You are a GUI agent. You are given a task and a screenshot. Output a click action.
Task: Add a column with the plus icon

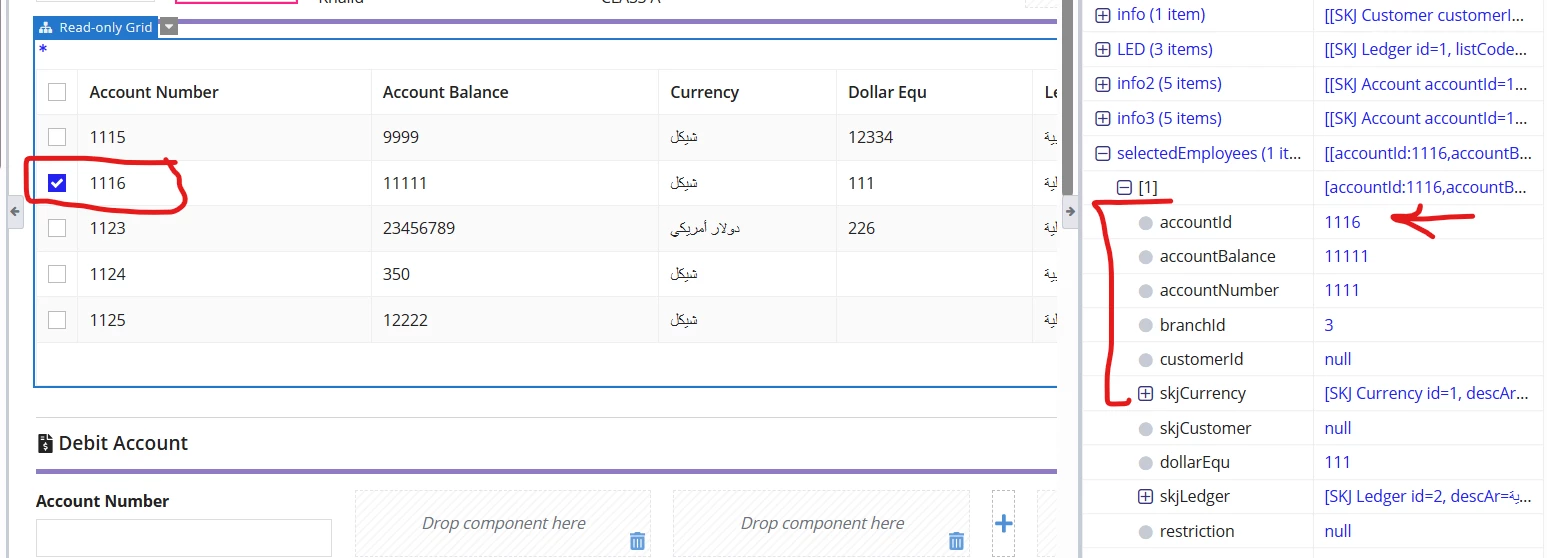[1004, 523]
